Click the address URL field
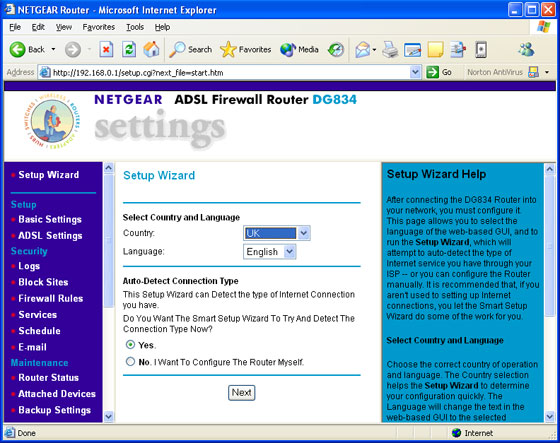Screen dimensions: 560x443 point(229,72)
